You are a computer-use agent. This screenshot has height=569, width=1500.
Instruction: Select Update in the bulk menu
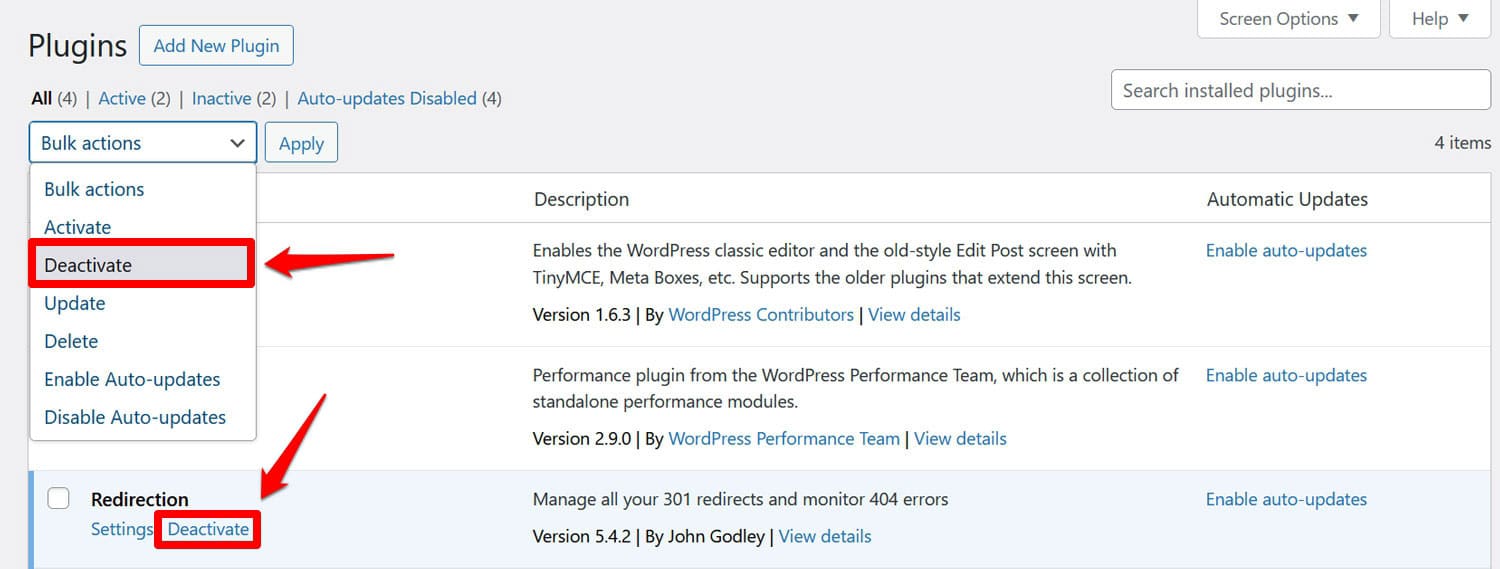click(75, 303)
